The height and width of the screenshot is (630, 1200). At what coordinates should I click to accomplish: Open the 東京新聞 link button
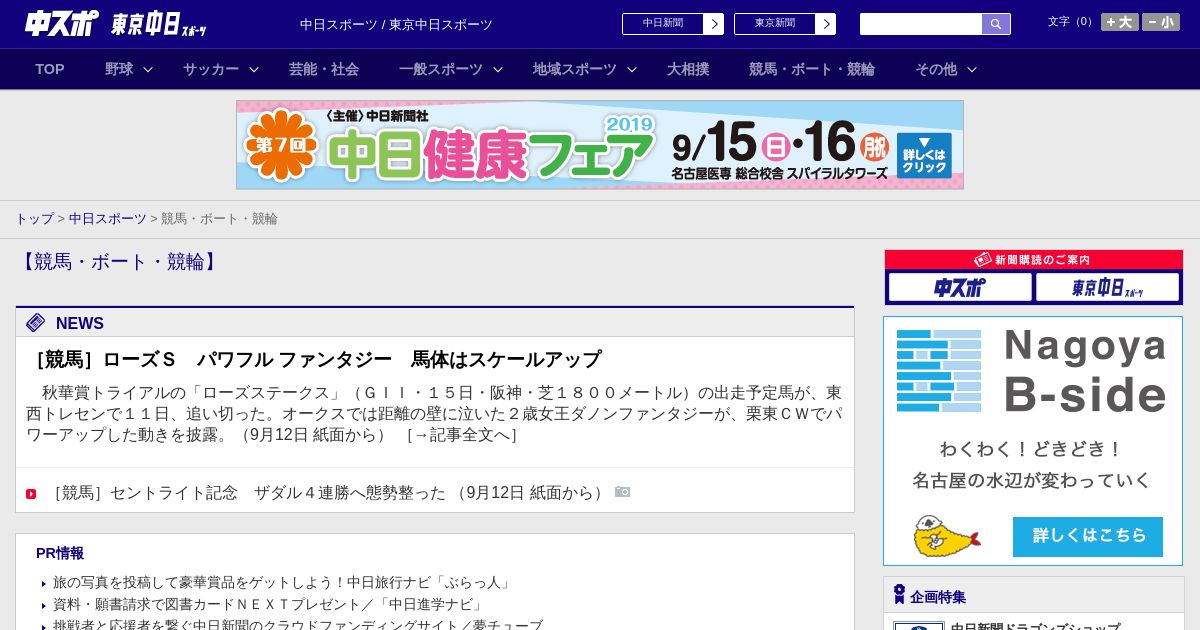tap(775, 24)
